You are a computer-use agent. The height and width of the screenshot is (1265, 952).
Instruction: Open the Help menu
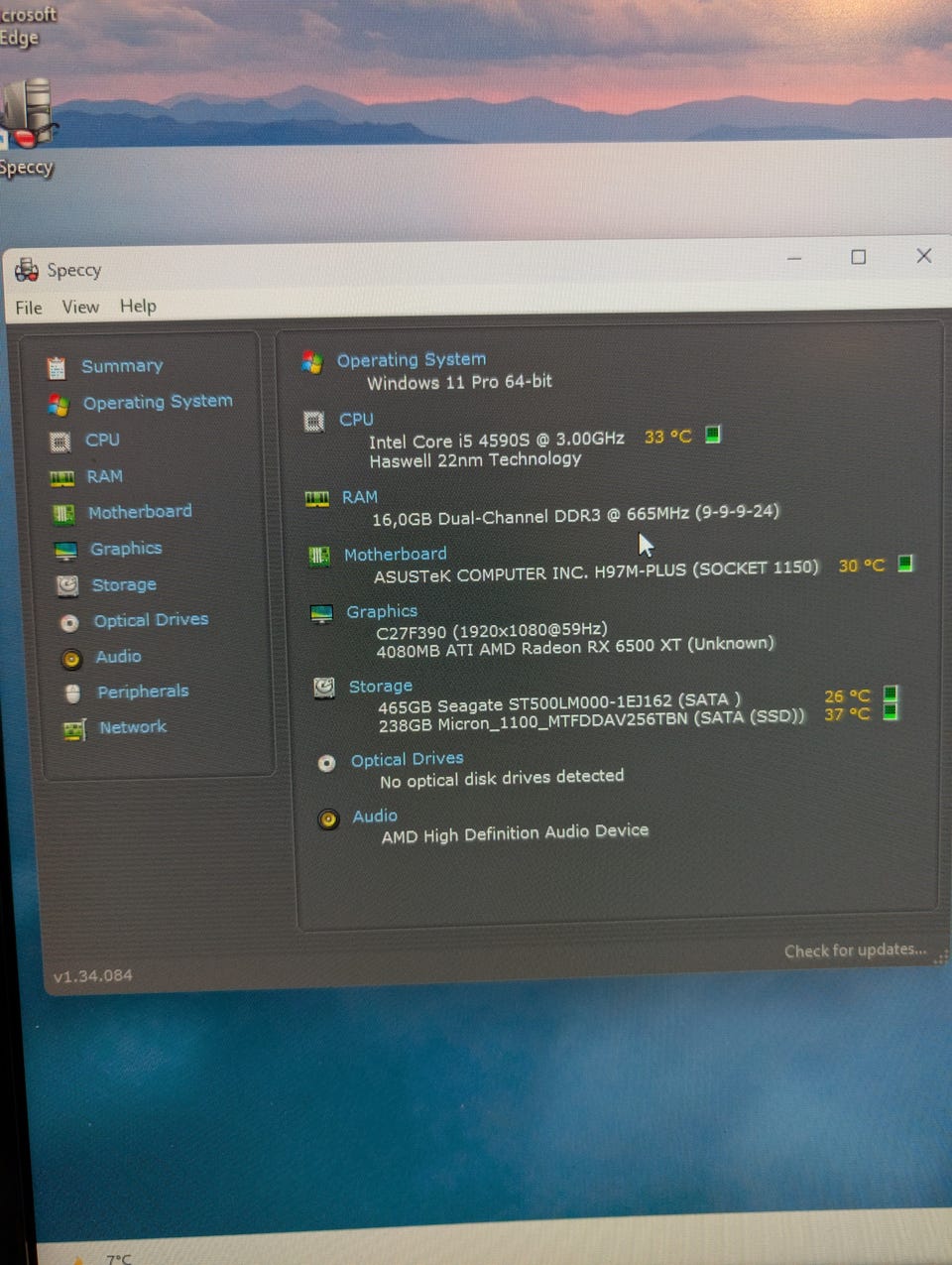click(138, 306)
